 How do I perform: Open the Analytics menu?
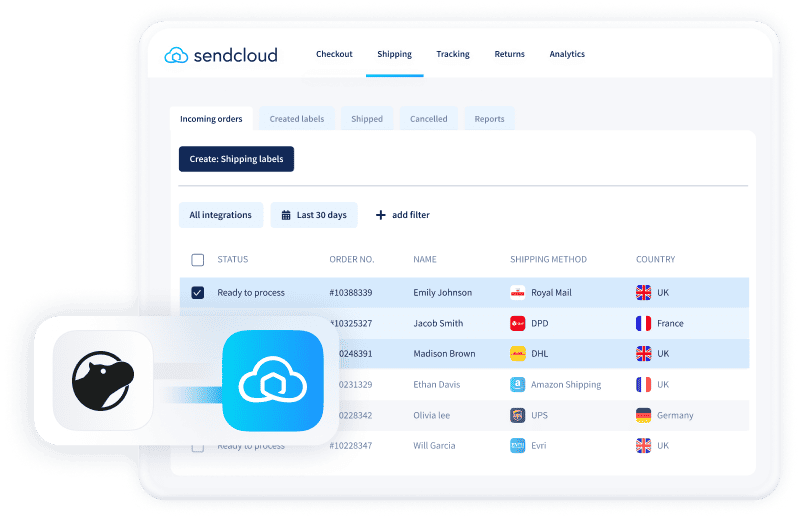[x=567, y=54]
